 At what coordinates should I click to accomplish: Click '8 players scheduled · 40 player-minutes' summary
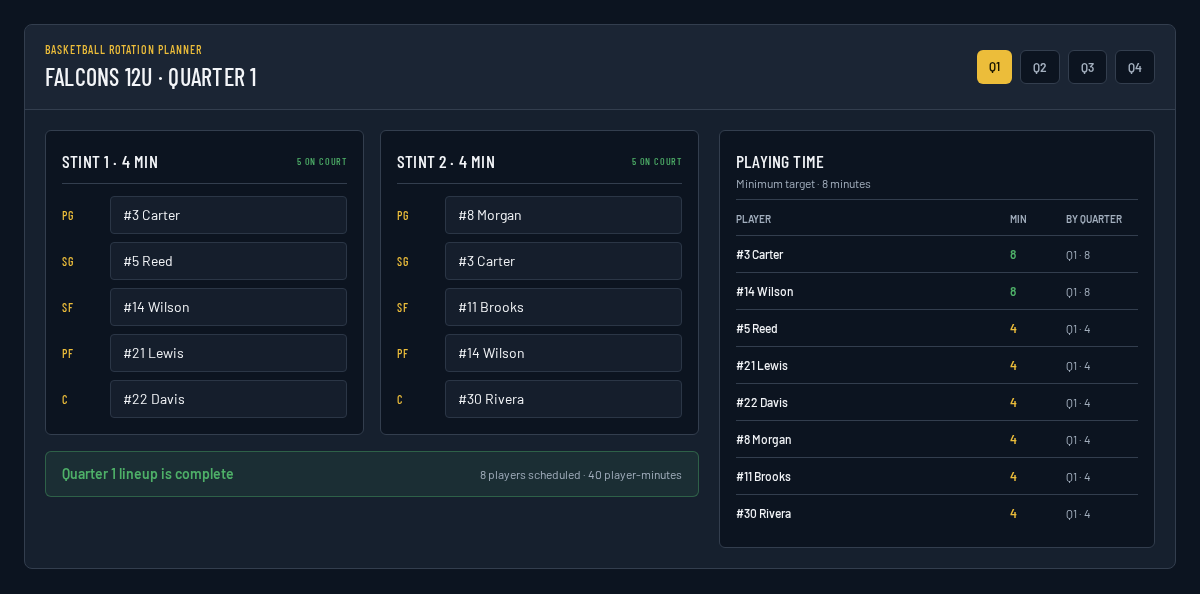pos(581,475)
